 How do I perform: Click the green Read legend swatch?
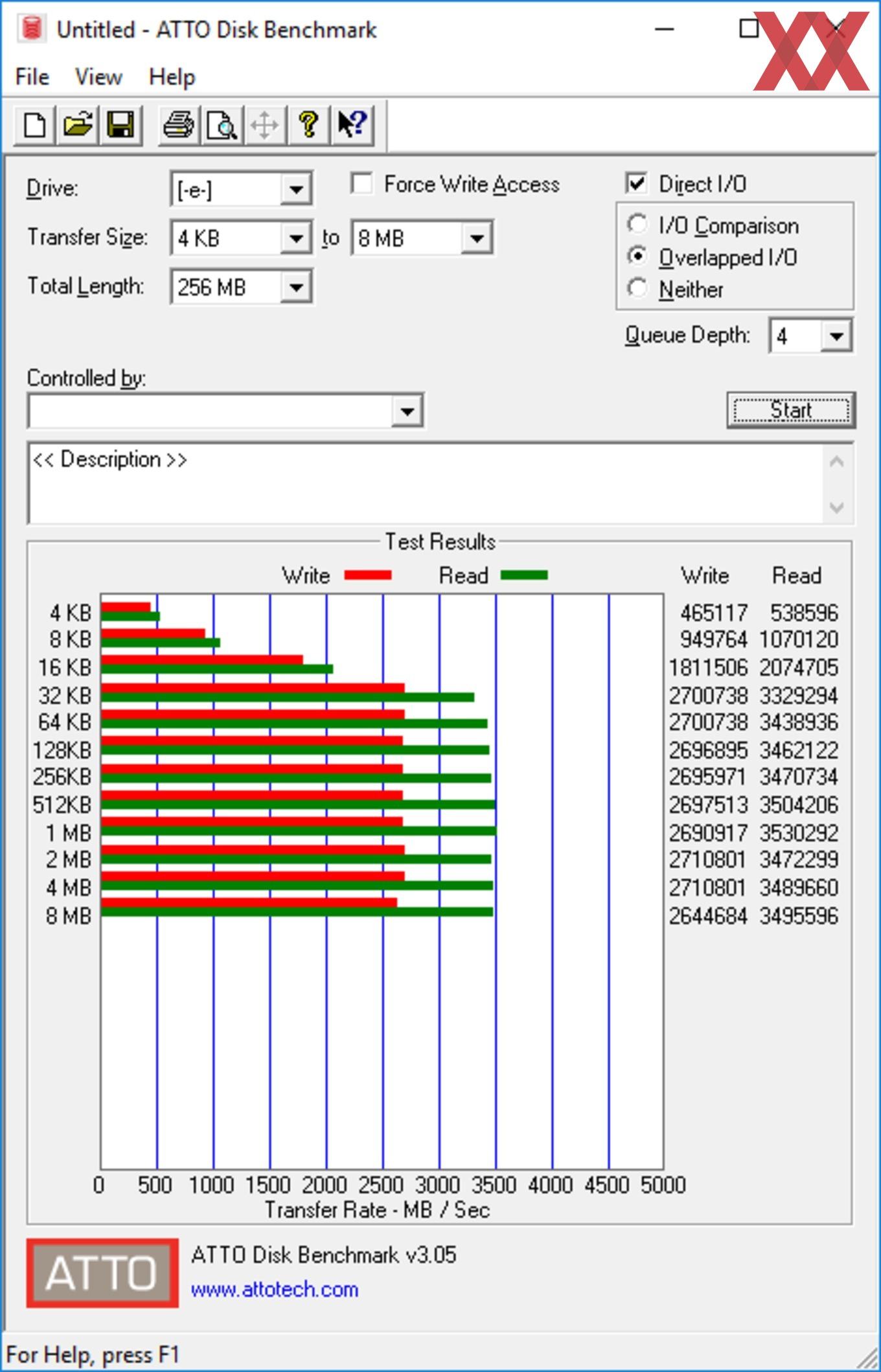point(525,575)
